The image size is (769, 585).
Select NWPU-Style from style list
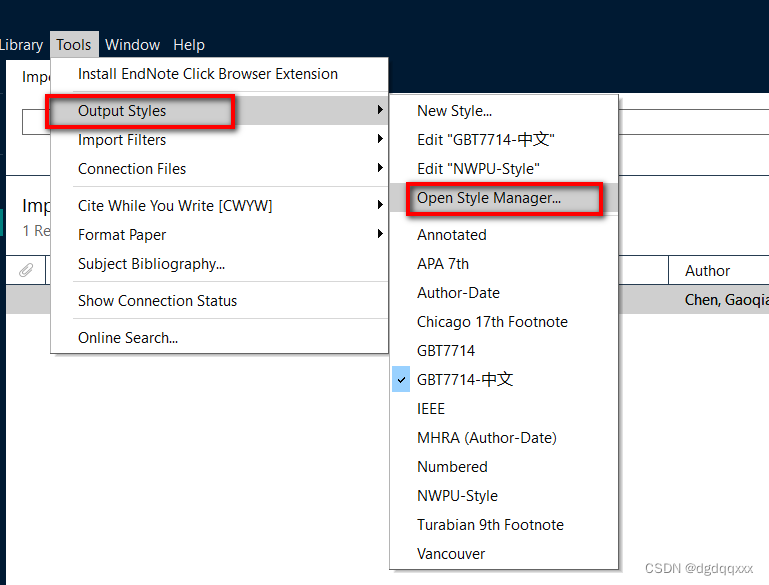click(x=504, y=496)
